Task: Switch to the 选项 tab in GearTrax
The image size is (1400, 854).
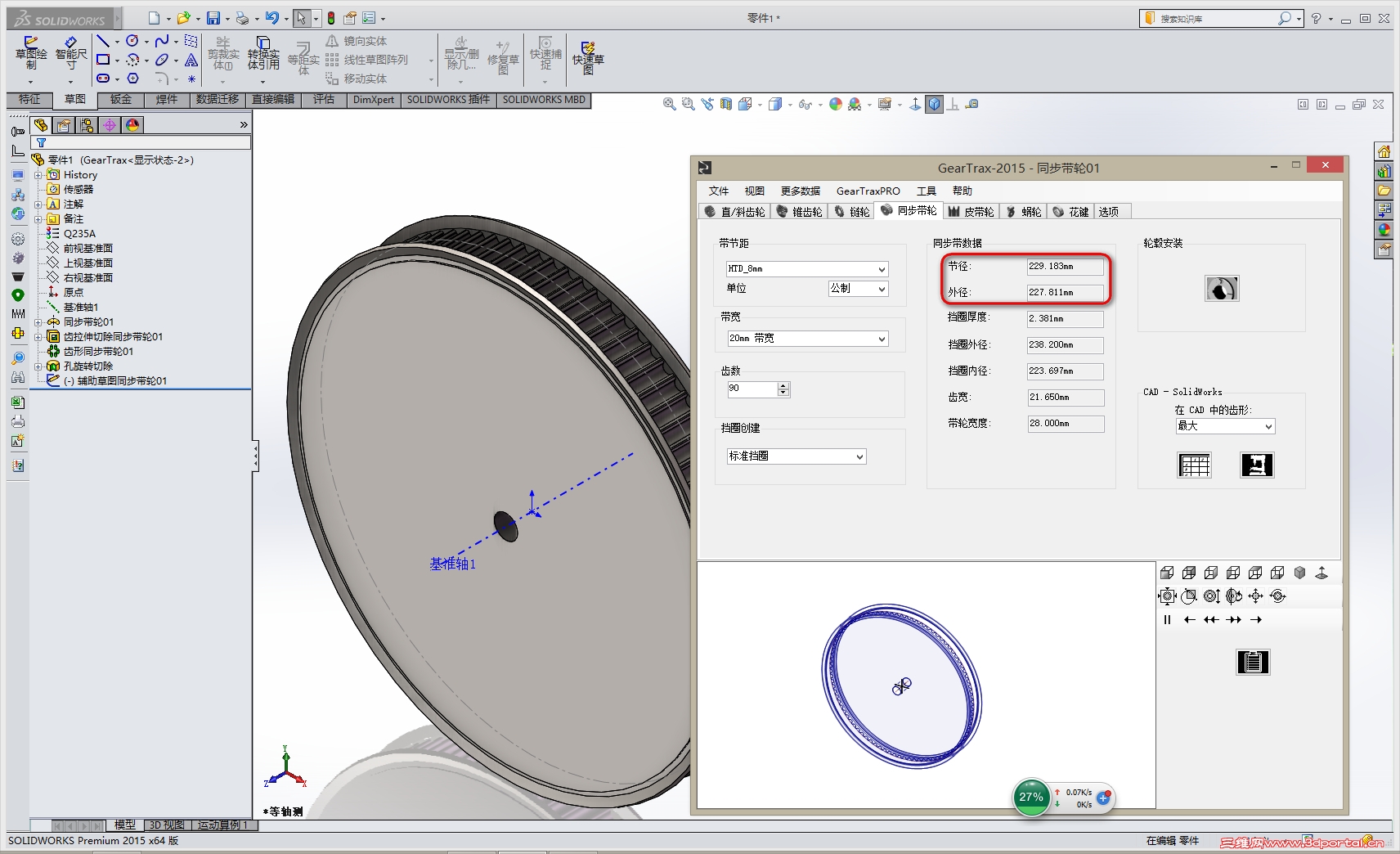Action: [x=1109, y=211]
